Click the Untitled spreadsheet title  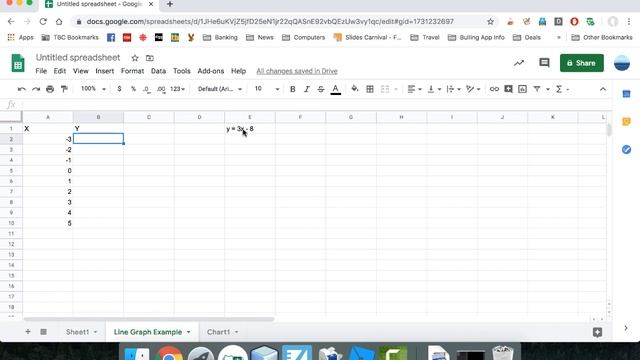pyautogui.click(x=78, y=58)
